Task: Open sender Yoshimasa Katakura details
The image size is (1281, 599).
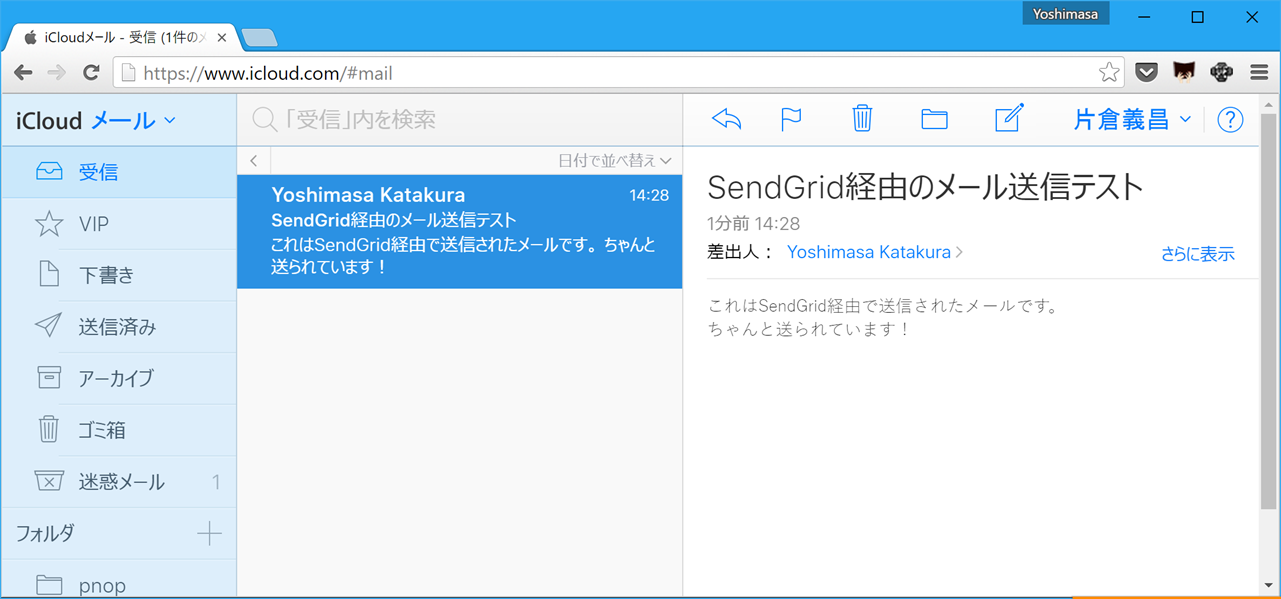Action: [x=869, y=252]
